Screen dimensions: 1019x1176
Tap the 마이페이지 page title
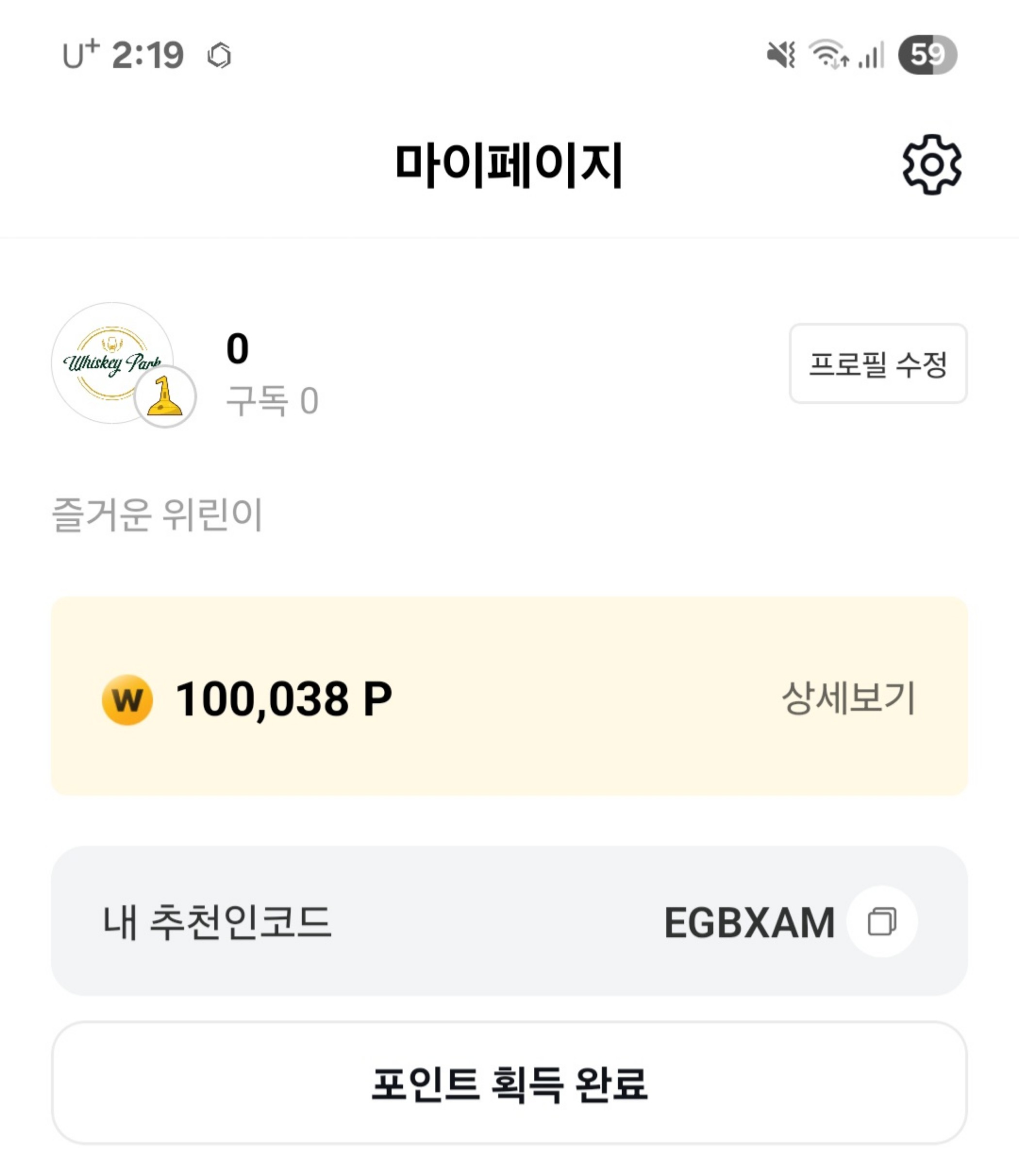point(509,166)
